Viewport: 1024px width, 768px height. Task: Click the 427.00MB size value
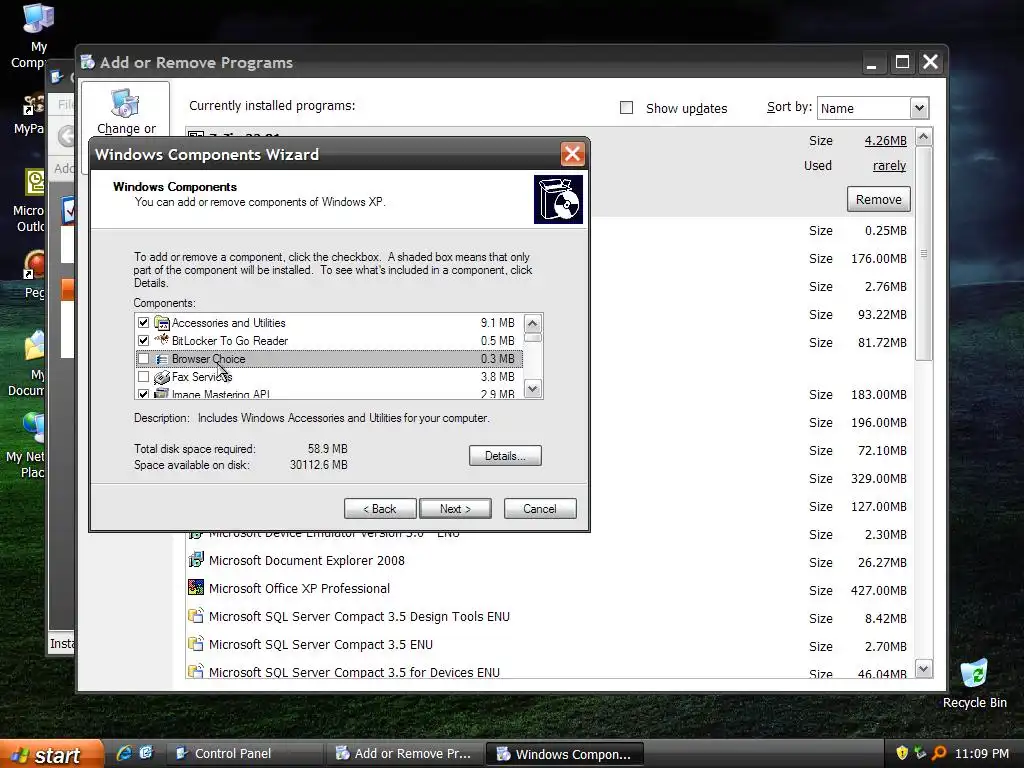tap(878, 590)
